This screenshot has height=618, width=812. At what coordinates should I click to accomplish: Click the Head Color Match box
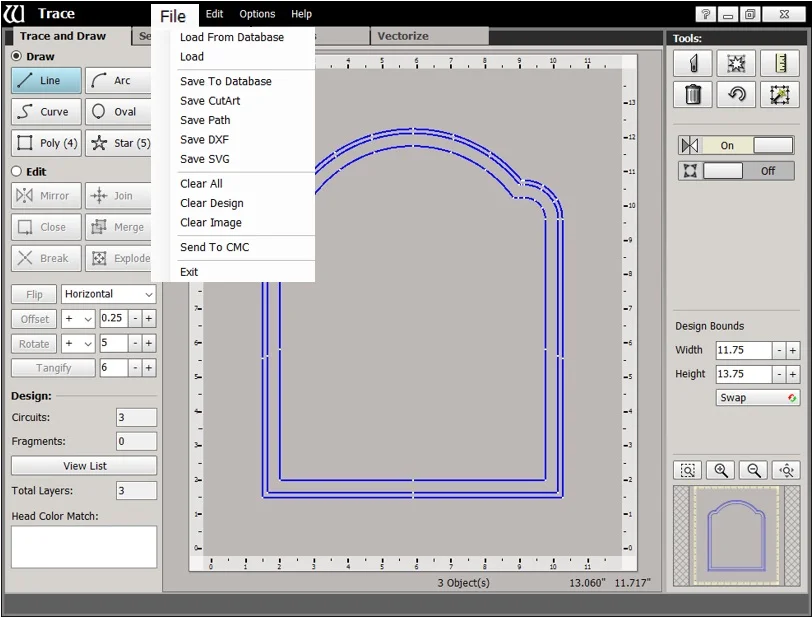(84, 547)
